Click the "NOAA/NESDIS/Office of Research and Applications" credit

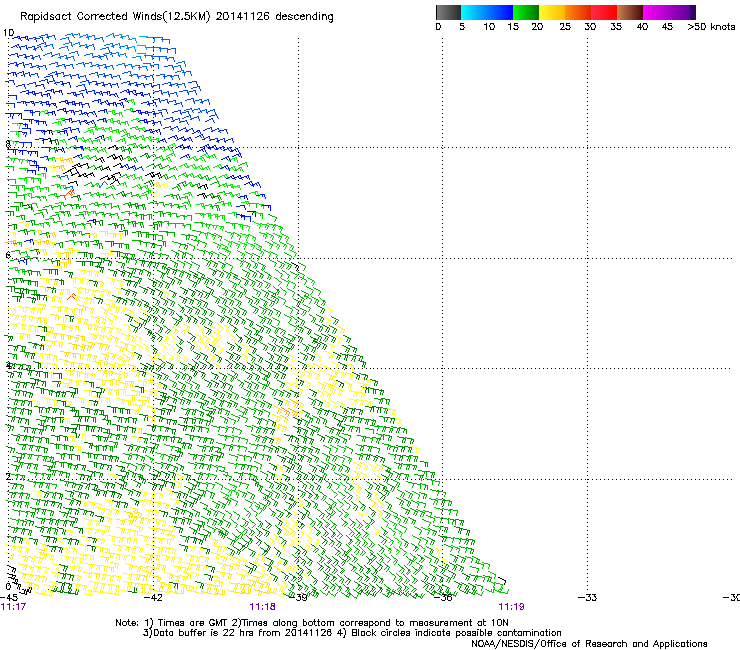589,644
